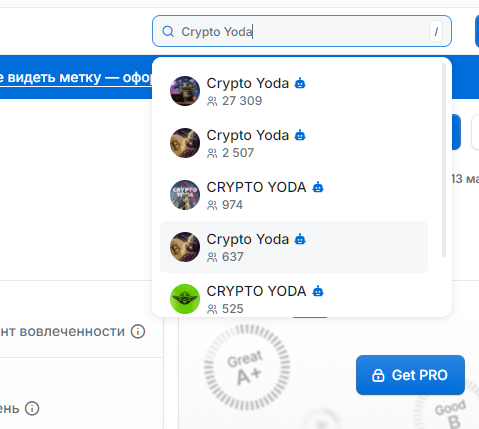
Task: Click info icon beside the ень label
Action: click(32, 408)
